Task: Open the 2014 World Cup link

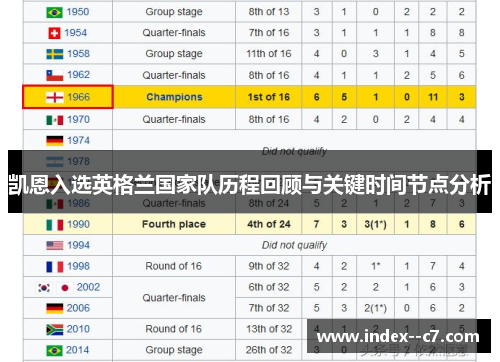Action: point(77,350)
